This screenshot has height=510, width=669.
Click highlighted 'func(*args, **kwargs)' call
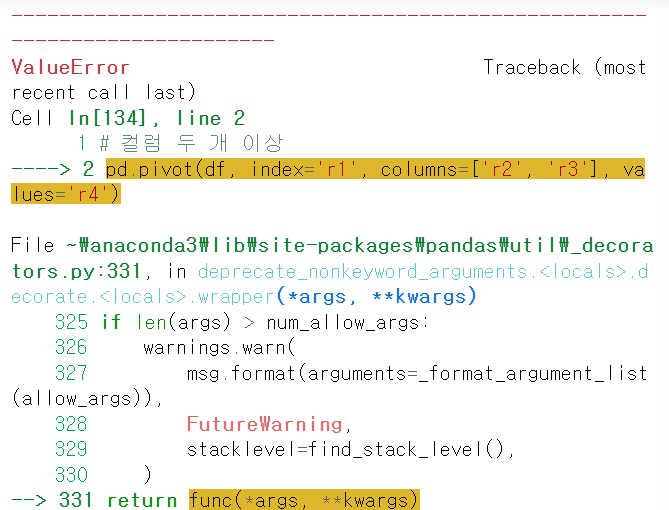[304, 500]
